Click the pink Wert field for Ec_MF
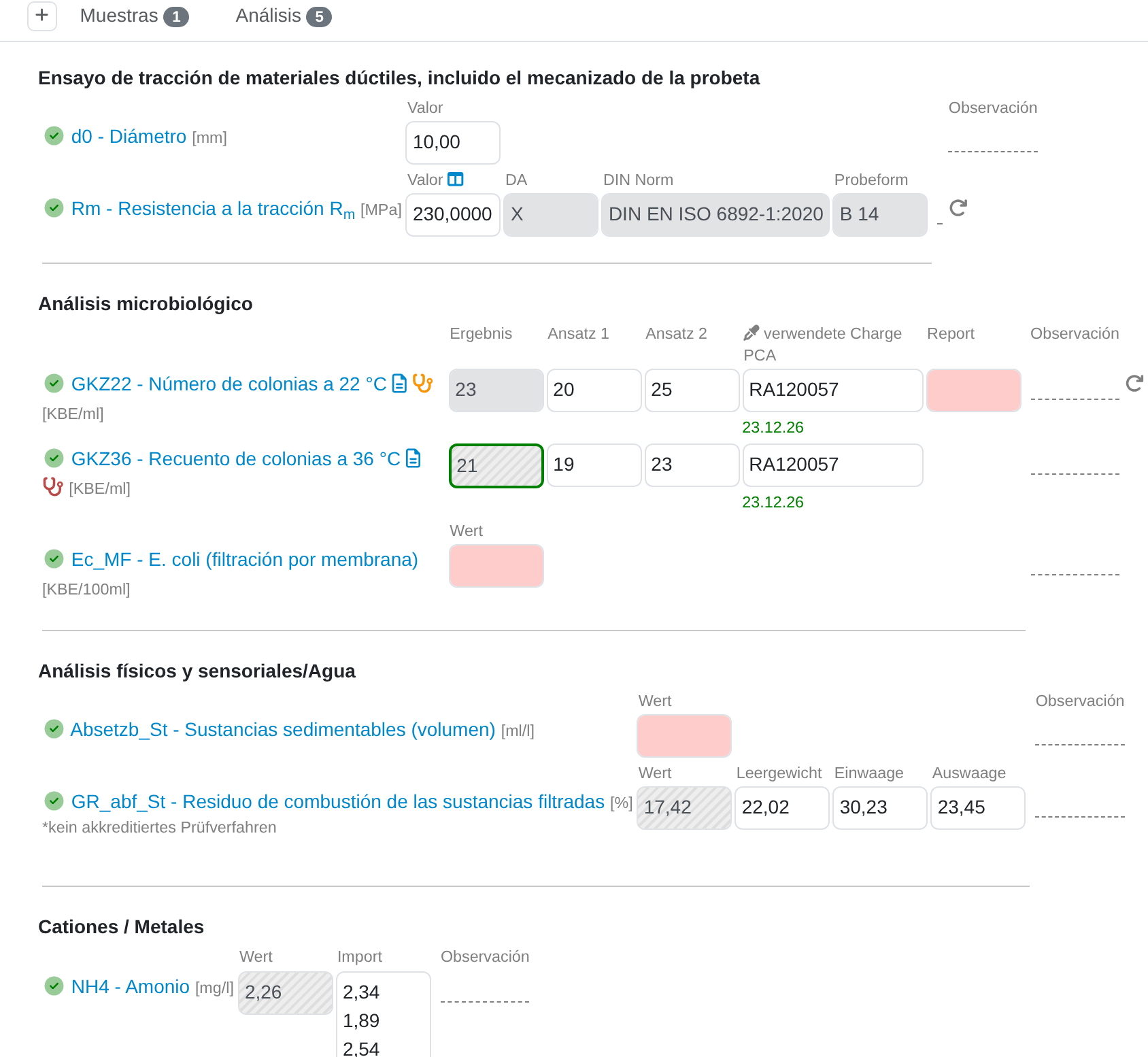The image size is (1148, 1057). pyautogui.click(x=496, y=566)
